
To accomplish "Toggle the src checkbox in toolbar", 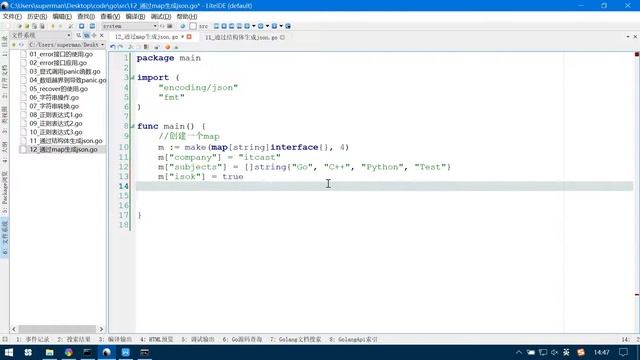I will click(x=193, y=26).
